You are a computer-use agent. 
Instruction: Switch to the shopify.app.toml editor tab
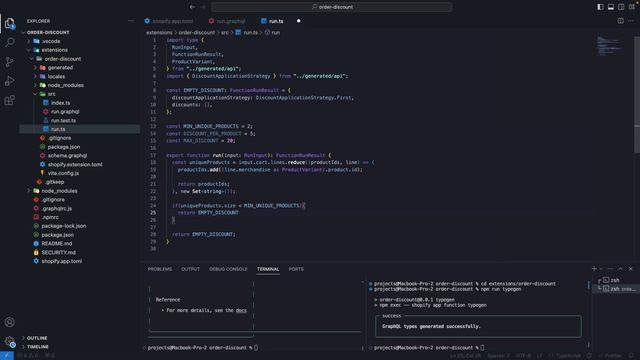[169, 21]
